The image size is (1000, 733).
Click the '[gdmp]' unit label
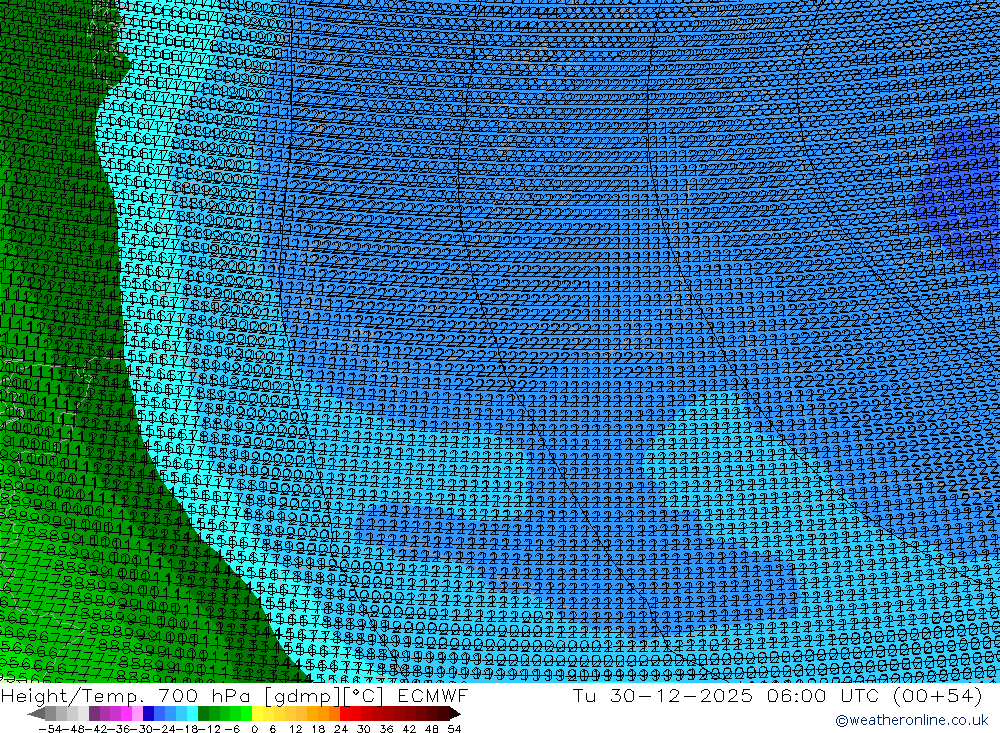(302, 695)
